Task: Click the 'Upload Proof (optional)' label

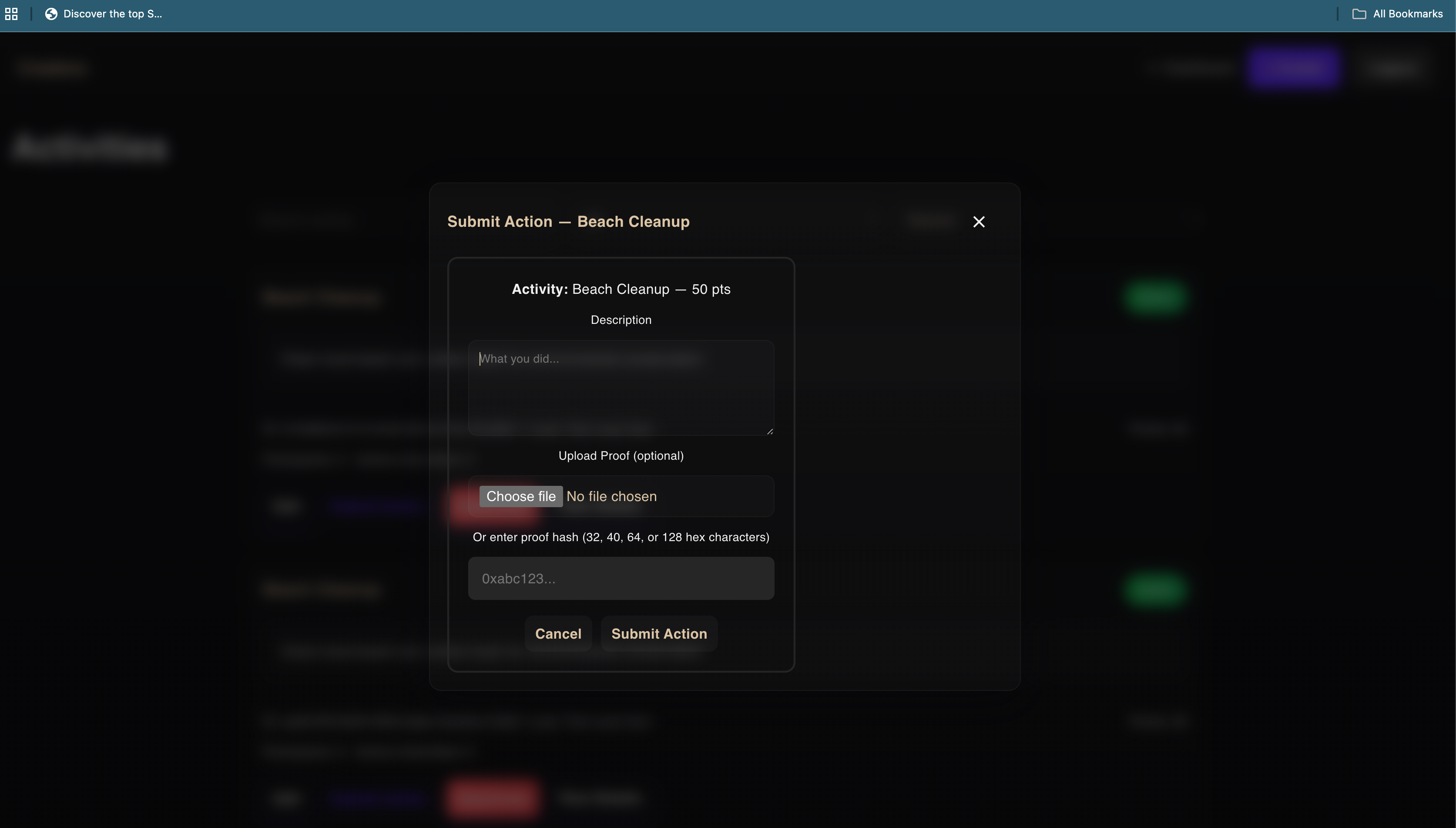Action: click(x=621, y=455)
